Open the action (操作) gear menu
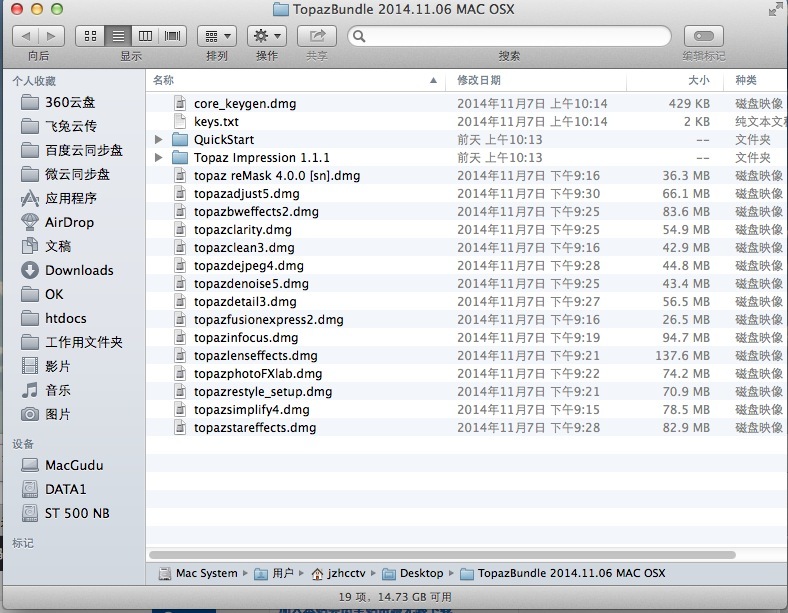The width and height of the screenshot is (788, 613). point(267,36)
